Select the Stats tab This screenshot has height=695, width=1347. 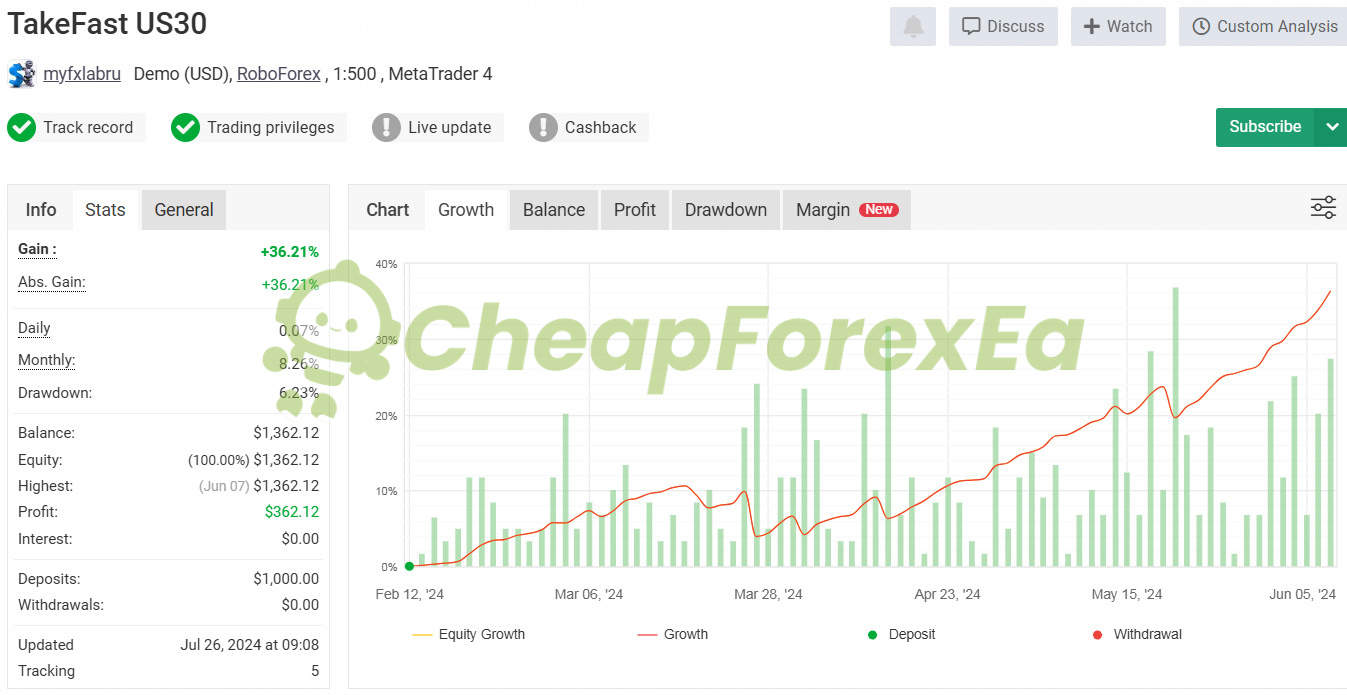(105, 210)
